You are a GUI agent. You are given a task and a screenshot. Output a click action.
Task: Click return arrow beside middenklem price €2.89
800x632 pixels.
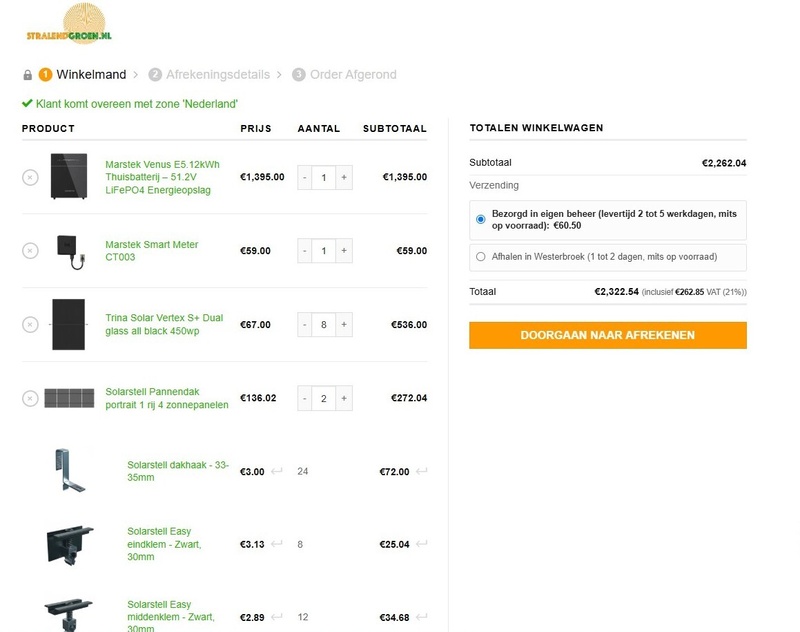[x=277, y=617]
